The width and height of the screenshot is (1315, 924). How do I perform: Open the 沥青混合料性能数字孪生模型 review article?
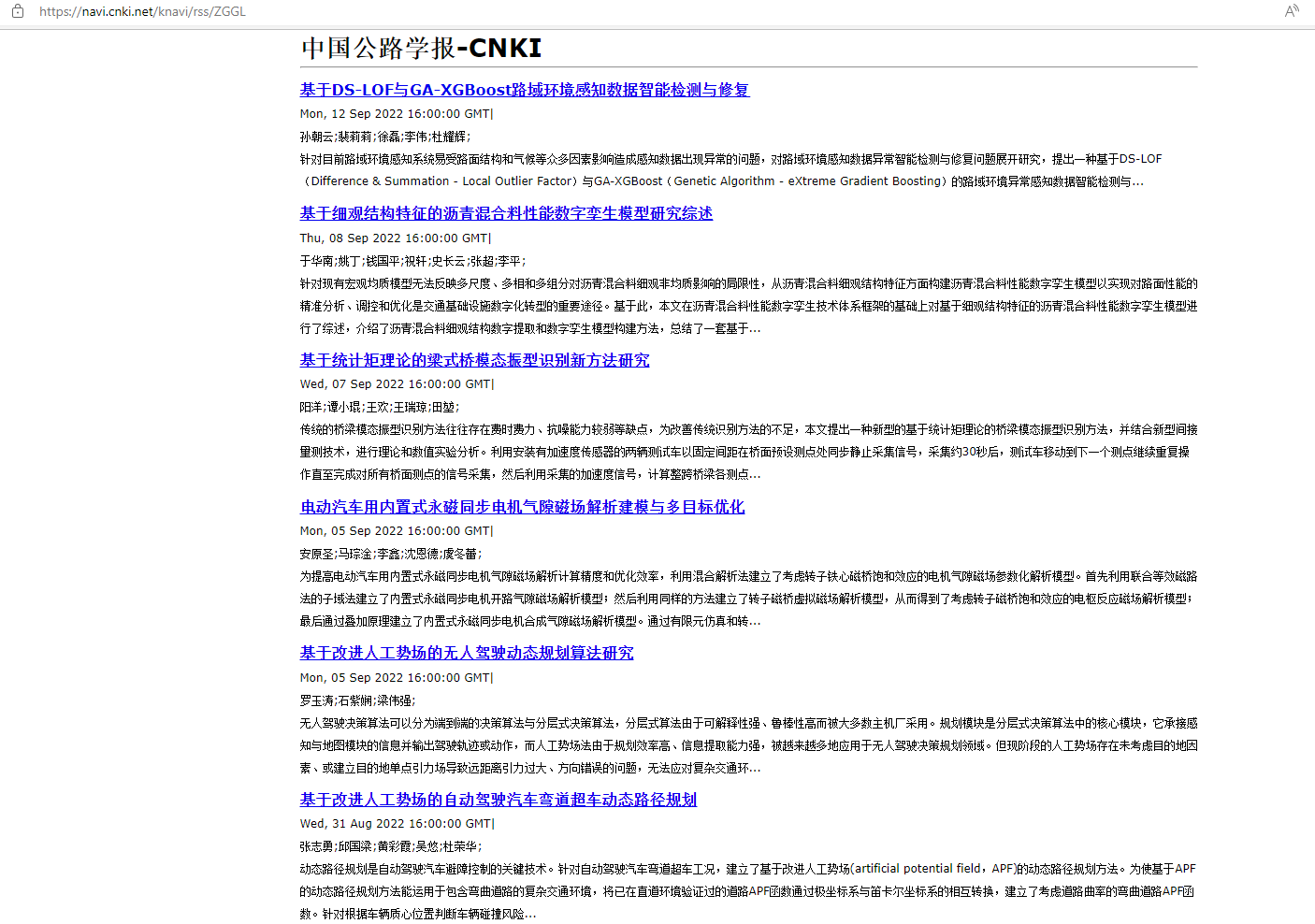(x=506, y=213)
